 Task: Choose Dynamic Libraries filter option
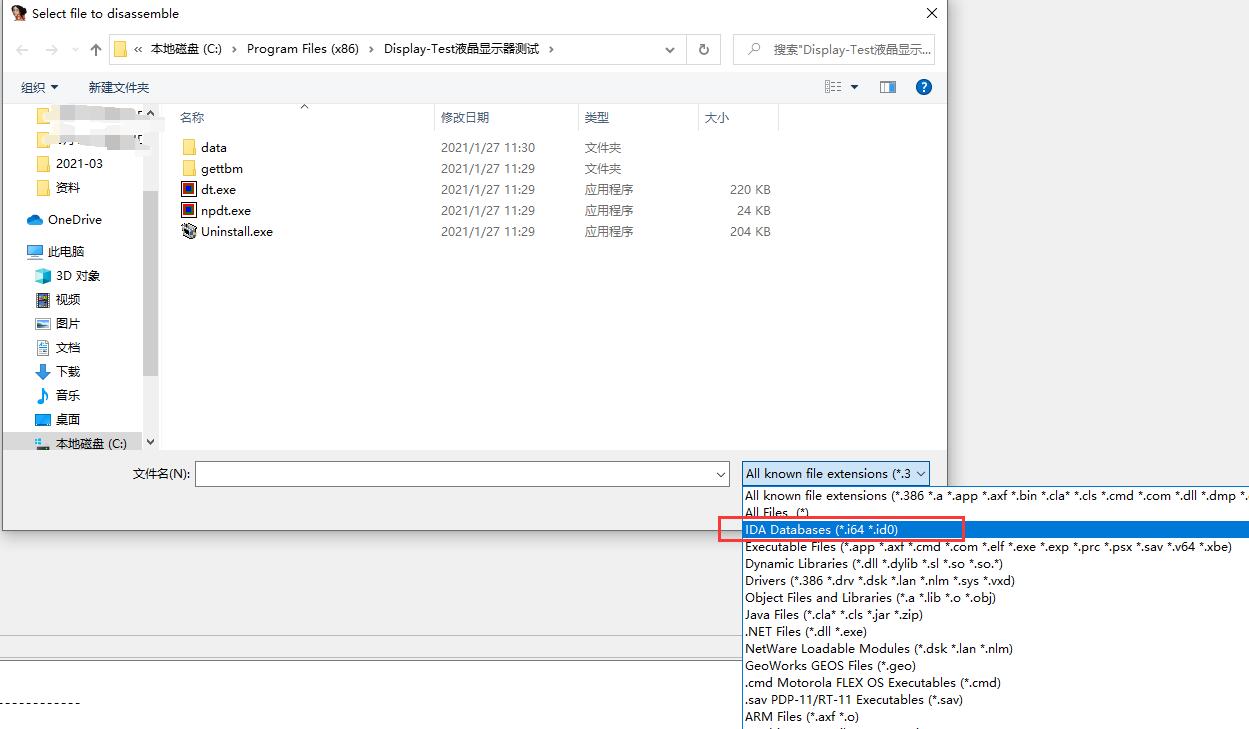click(x=995, y=563)
